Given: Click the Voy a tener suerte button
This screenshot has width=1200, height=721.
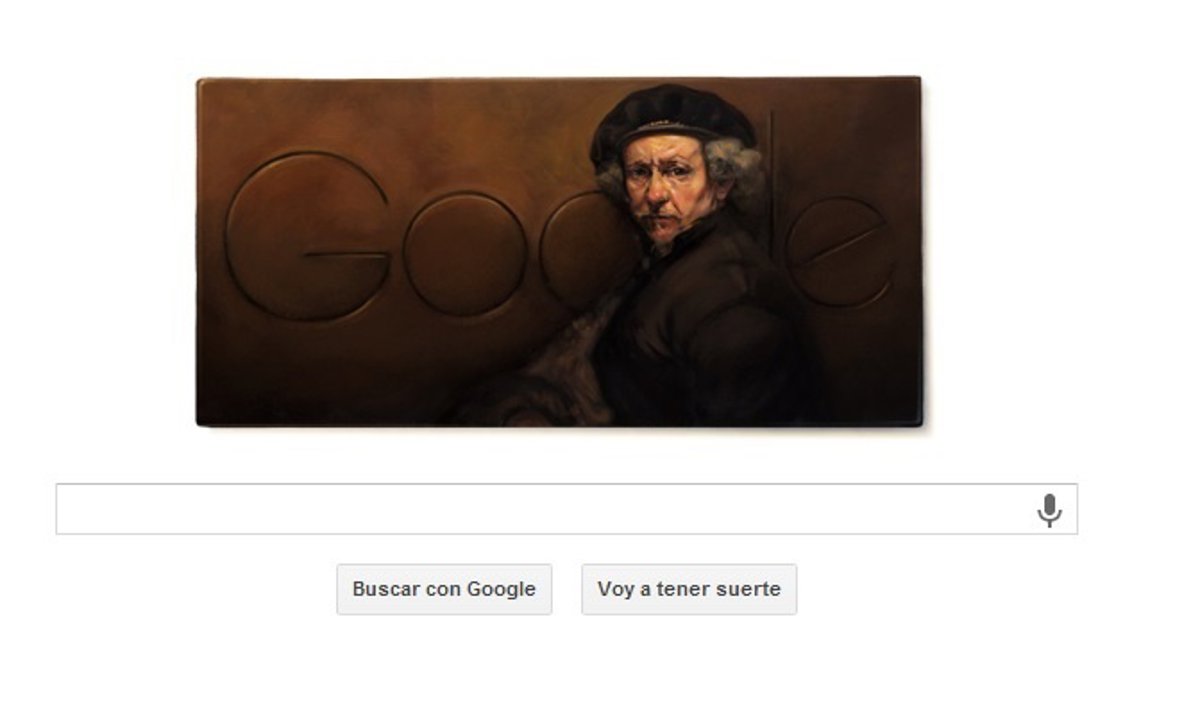Looking at the screenshot, I should [x=689, y=589].
